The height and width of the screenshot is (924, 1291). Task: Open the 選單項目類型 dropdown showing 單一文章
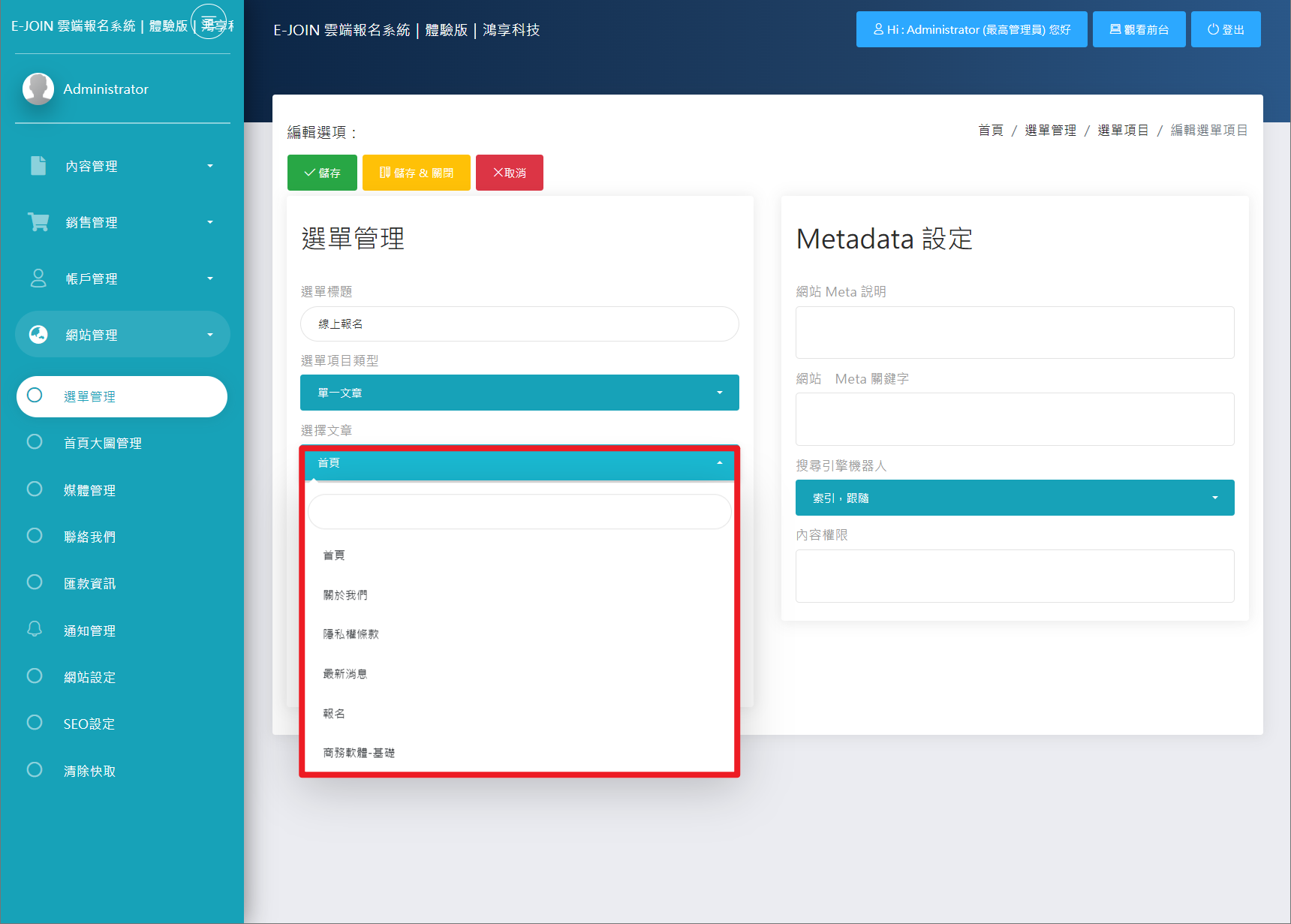tap(519, 393)
